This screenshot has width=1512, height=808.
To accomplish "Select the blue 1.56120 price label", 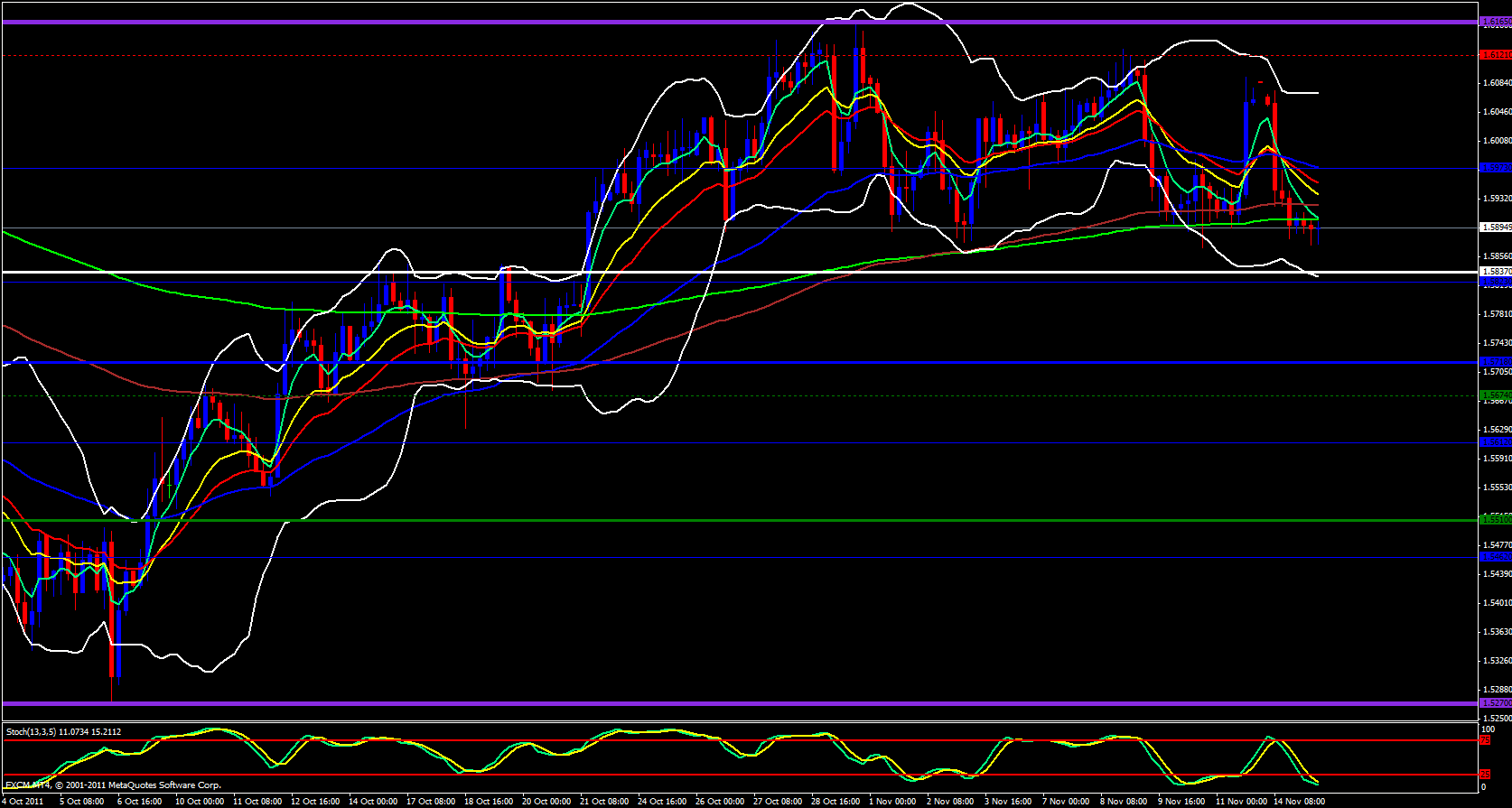I will coord(1495,442).
